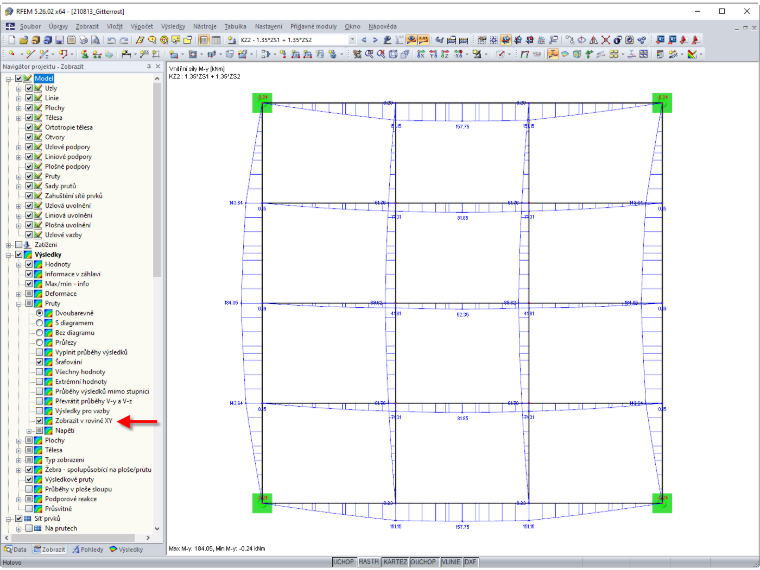Screen dimensions: 760x570
Task: Toggle UCHOP snap in status bar
Action: [x=344, y=562]
